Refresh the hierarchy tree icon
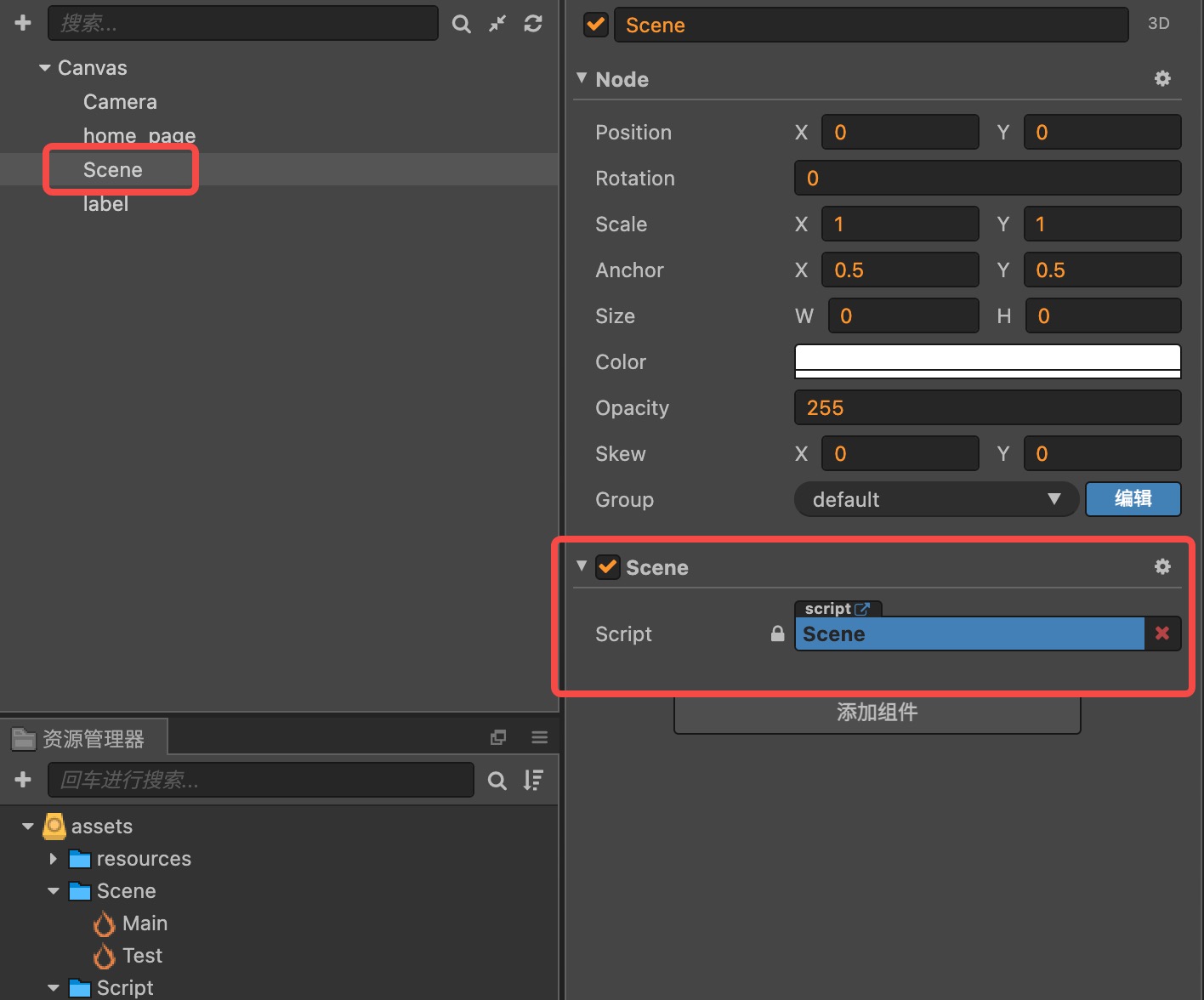Viewport: 1204px width, 1000px height. click(533, 24)
